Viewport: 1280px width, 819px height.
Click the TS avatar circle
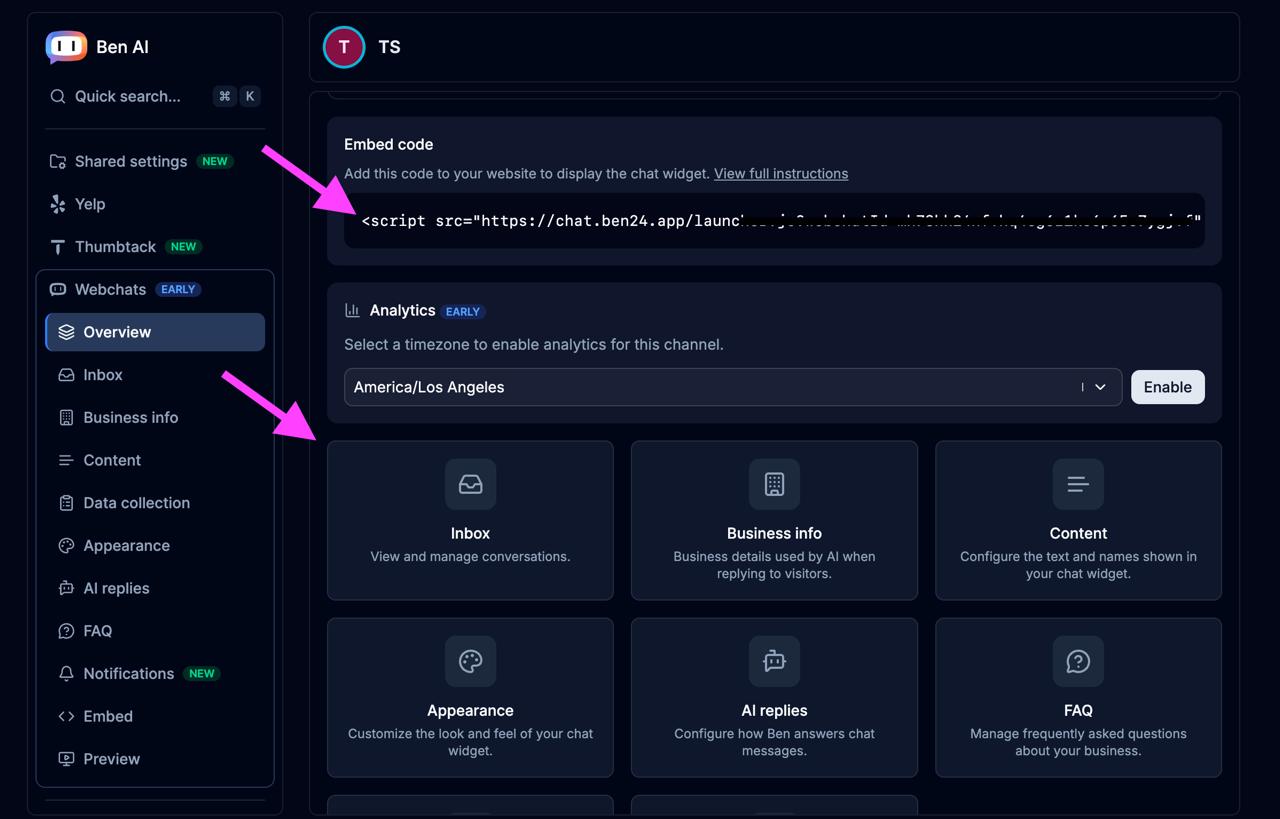344,47
